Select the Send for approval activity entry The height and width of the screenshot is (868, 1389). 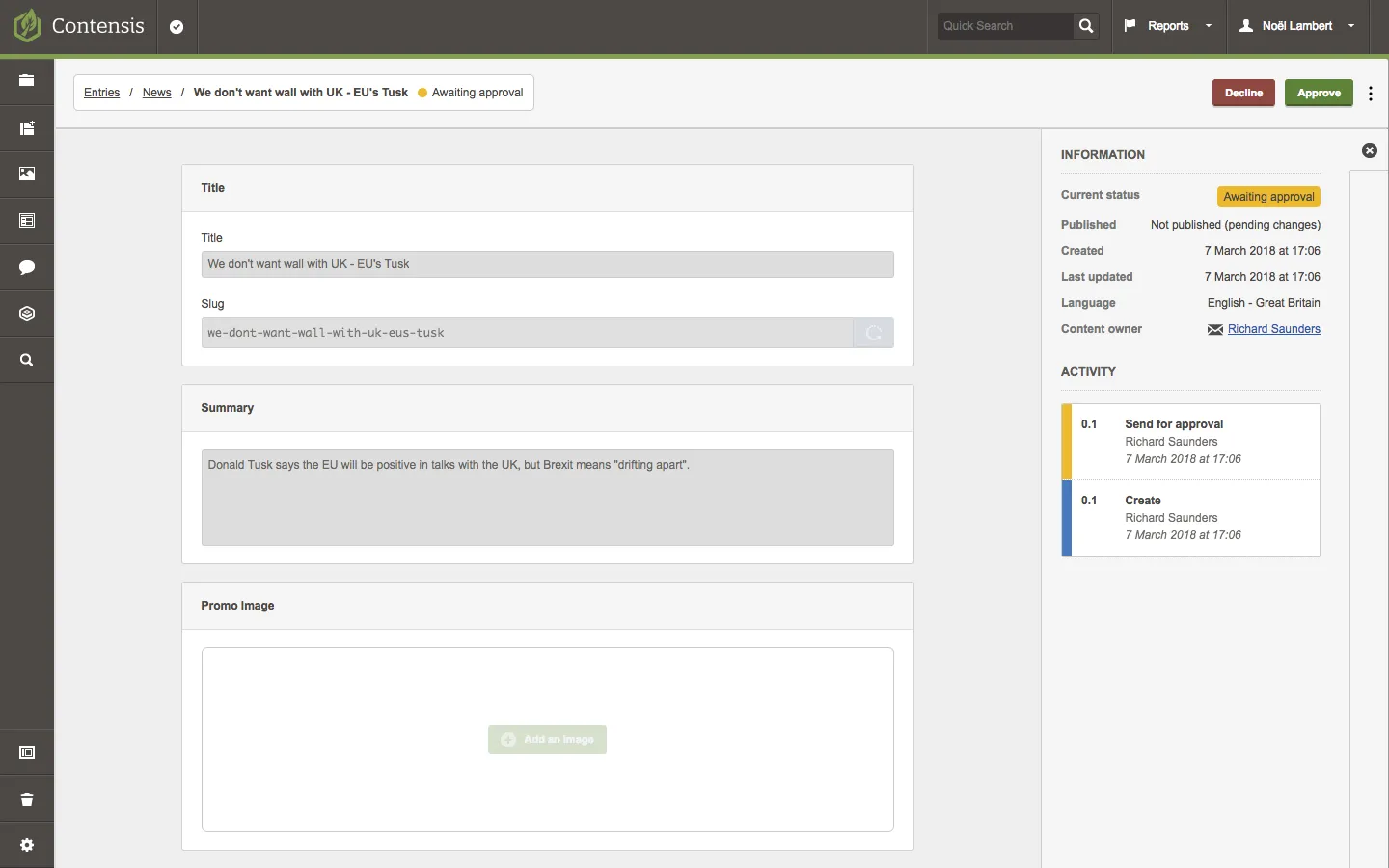[x=1190, y=442]
